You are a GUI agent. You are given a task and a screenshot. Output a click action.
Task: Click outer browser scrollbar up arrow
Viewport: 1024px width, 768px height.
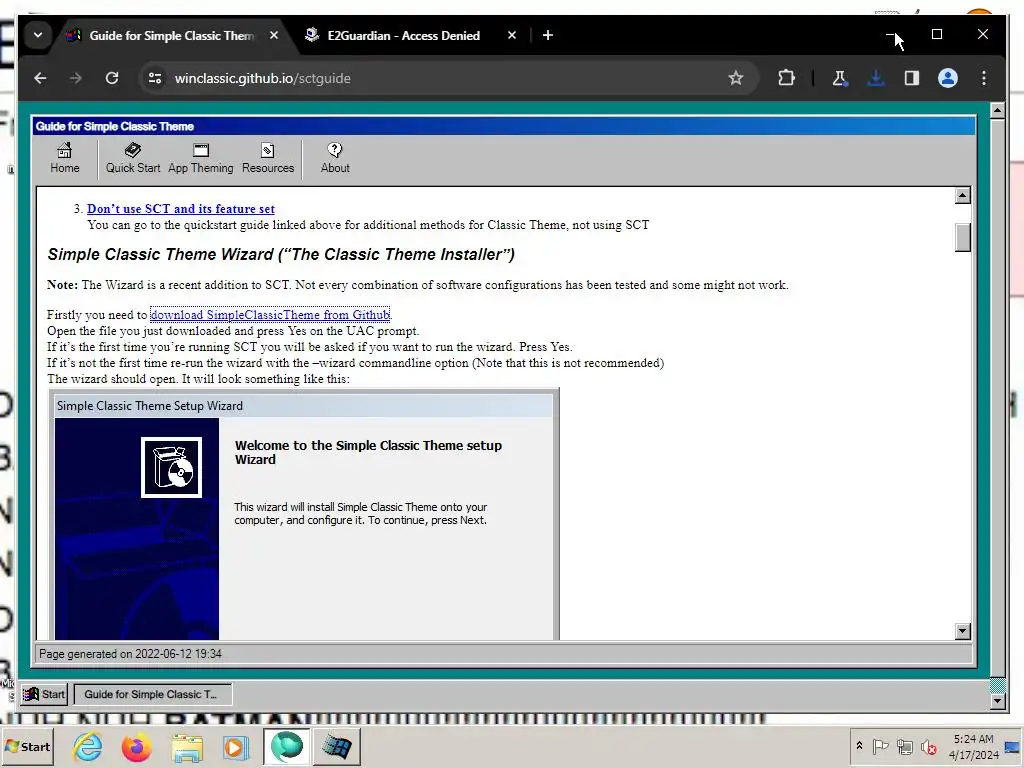pos(997,110)
